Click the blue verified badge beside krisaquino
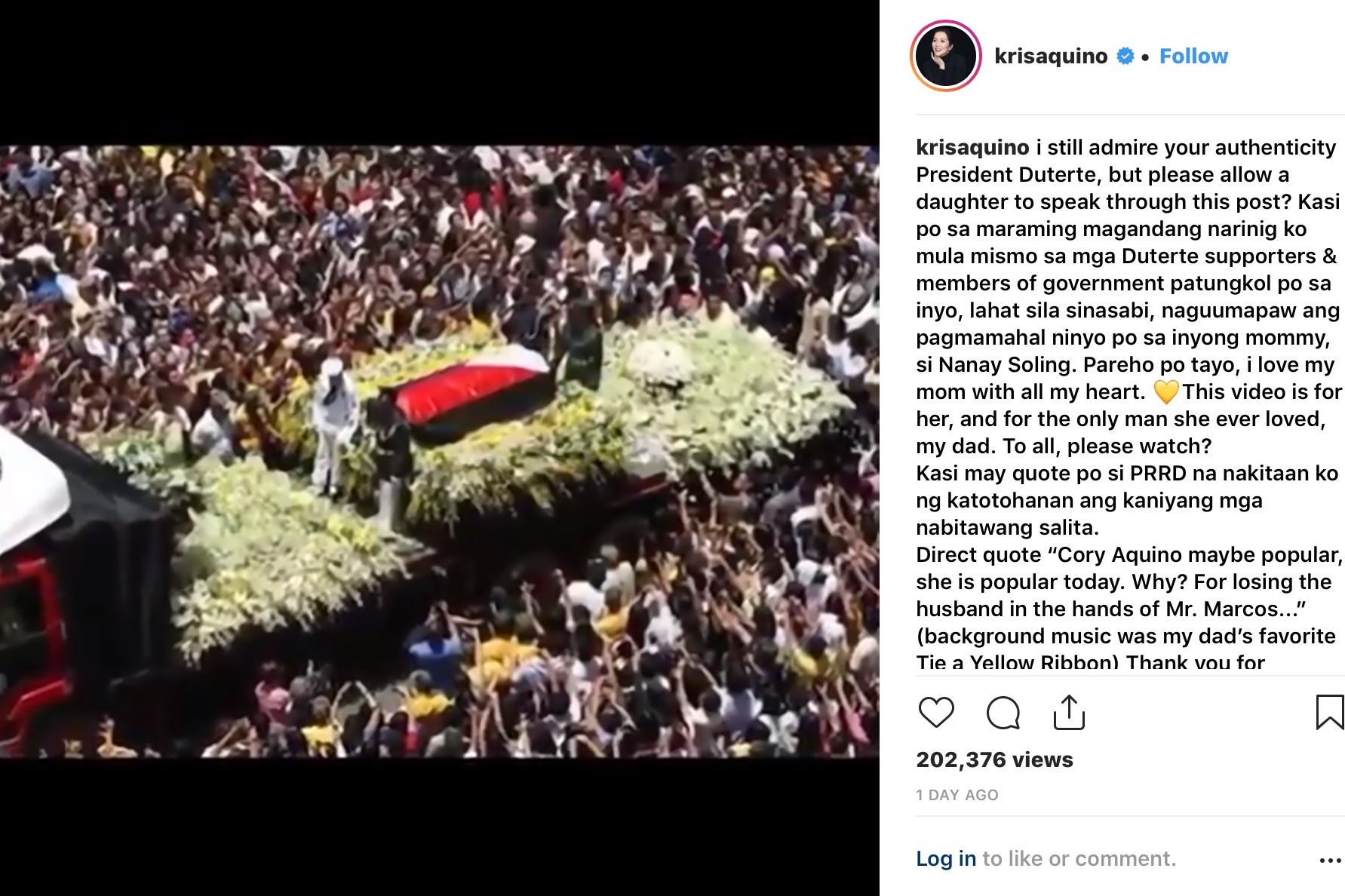 (1125, 56)
